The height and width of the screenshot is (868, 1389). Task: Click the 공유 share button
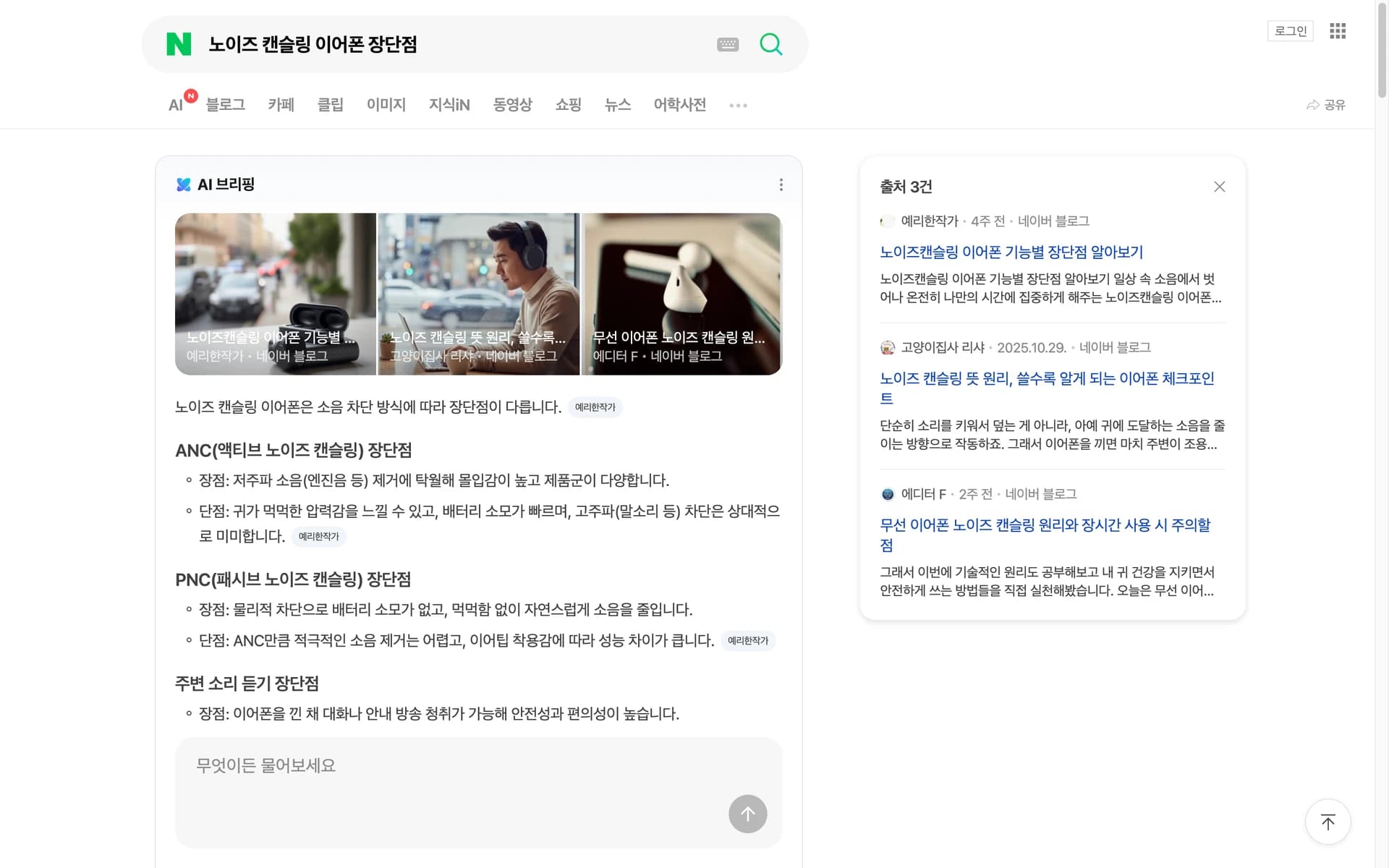(1325, 105)
